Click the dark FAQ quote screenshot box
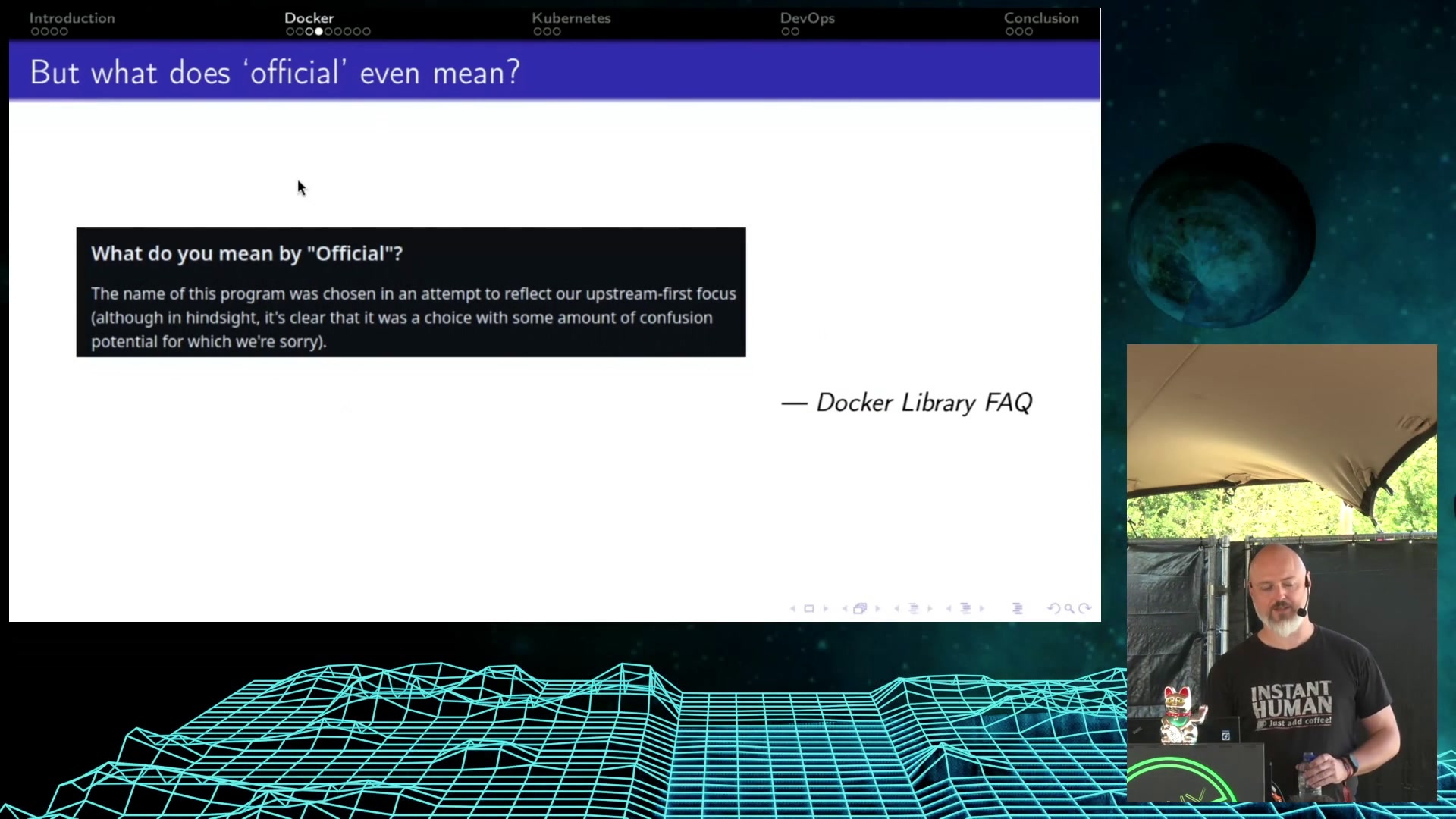Screen dimensions: 1456x819 pos(411,292)
